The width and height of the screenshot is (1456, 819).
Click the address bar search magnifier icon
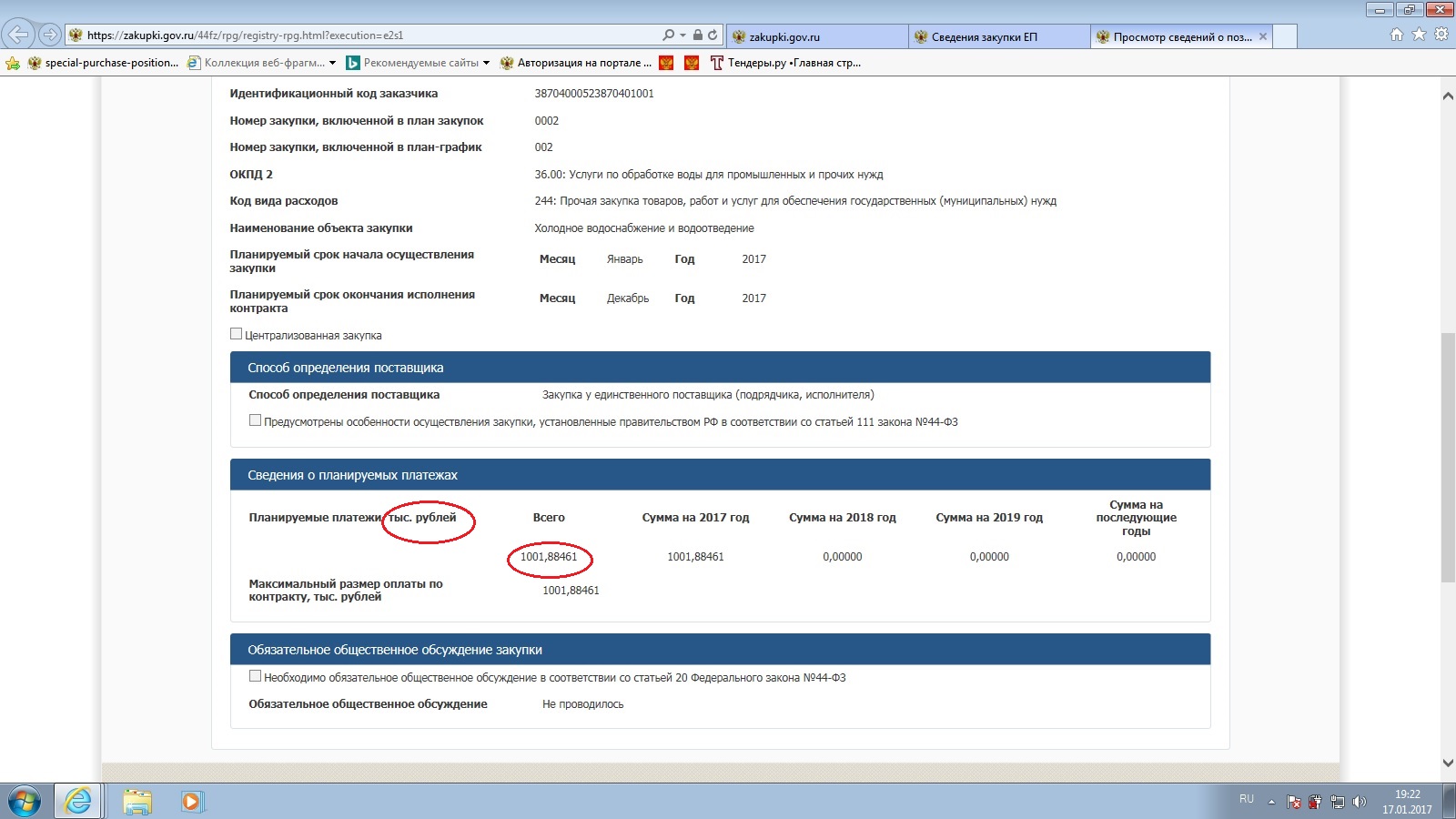pyautogui.click(x=669, y=35)
